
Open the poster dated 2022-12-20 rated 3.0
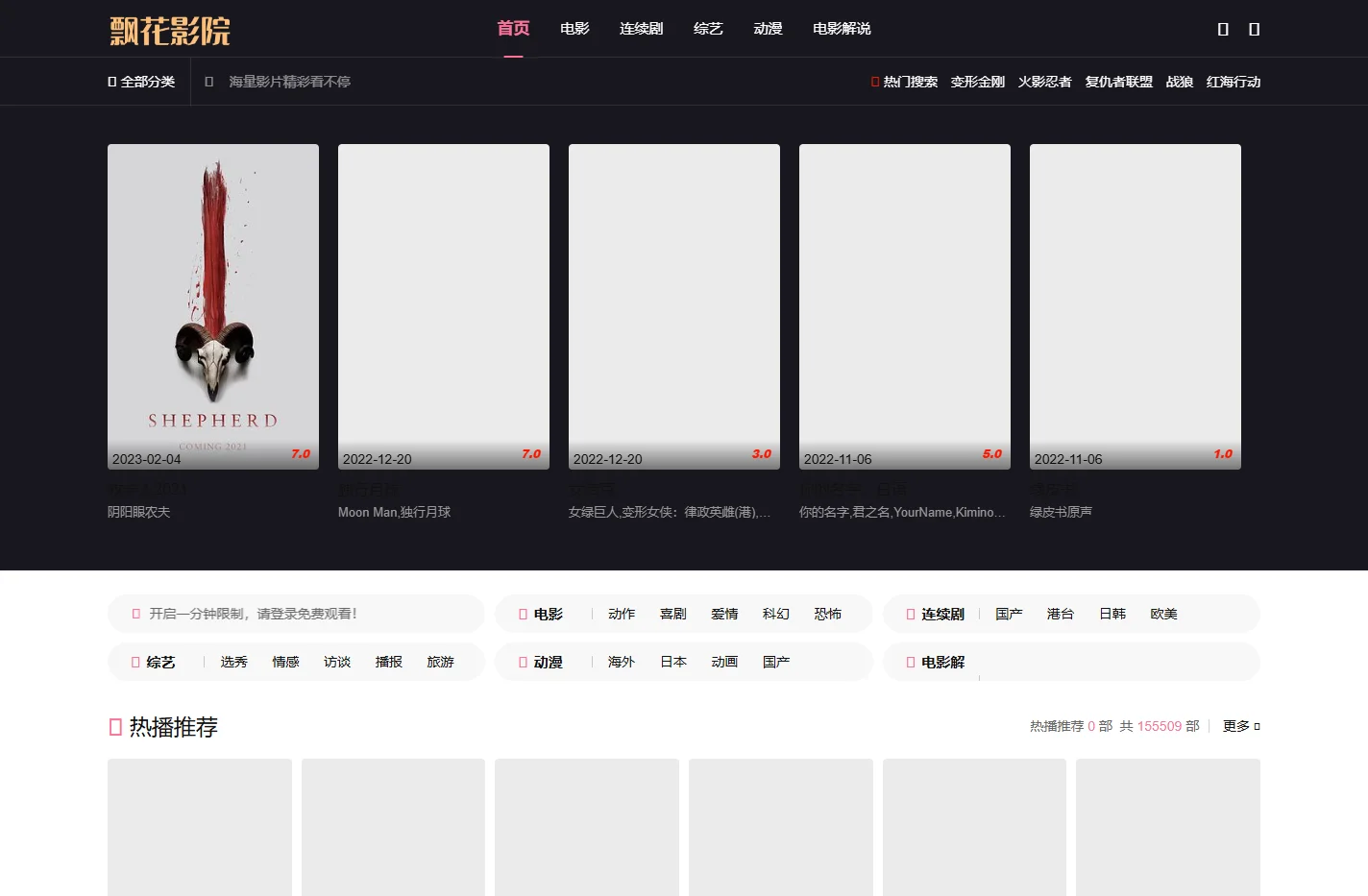tap(674, 306)
